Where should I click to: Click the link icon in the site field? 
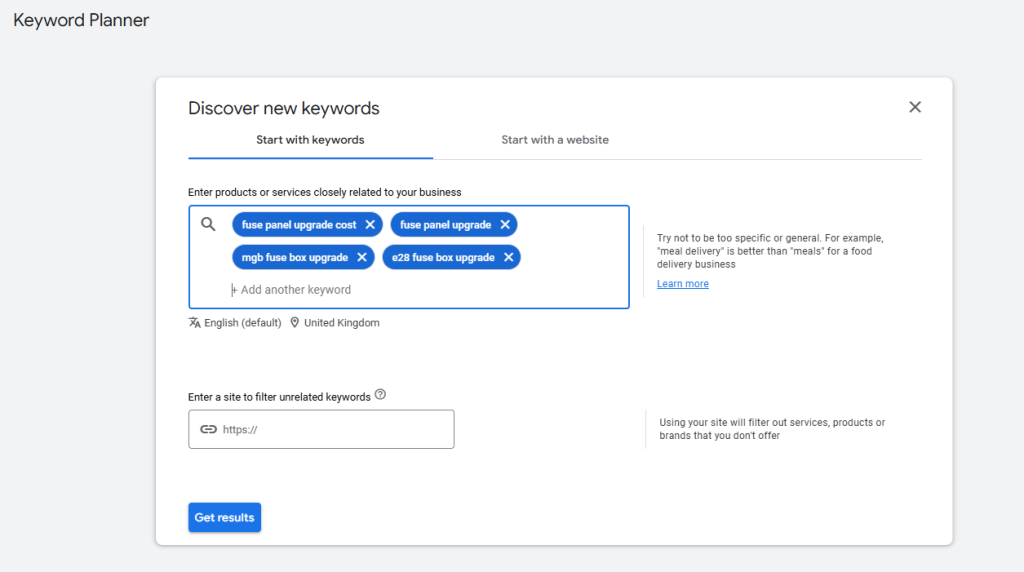208,429
